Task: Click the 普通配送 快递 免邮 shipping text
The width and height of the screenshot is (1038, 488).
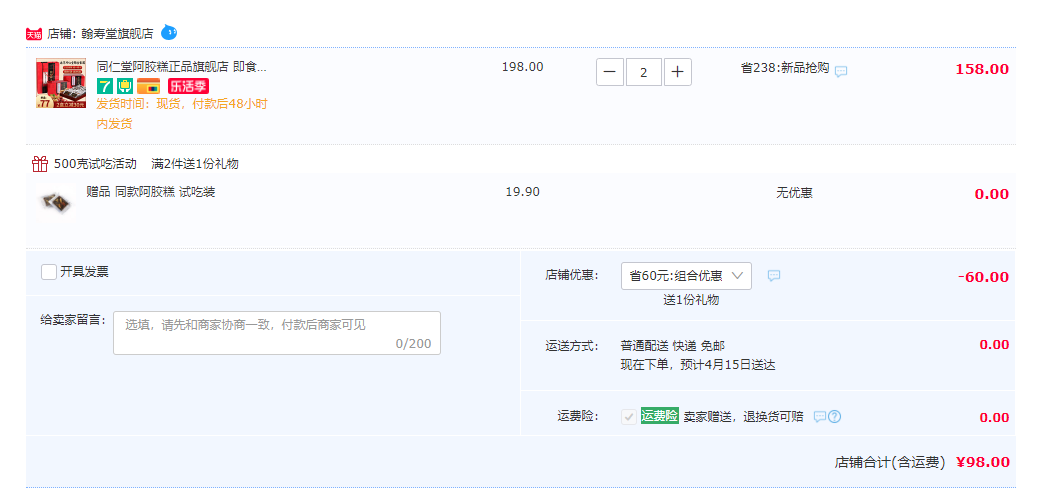Action: click(673, 346)
